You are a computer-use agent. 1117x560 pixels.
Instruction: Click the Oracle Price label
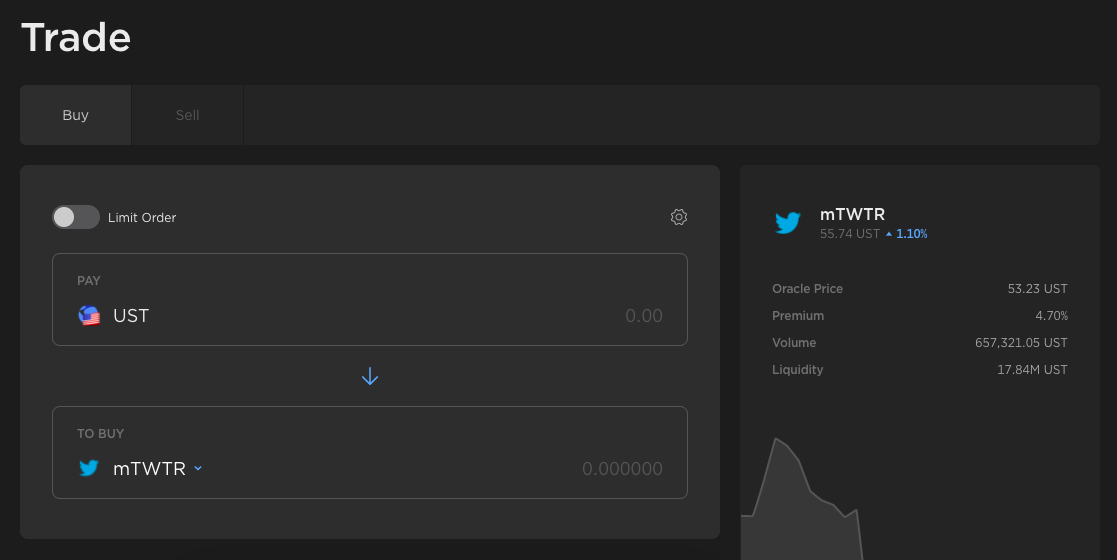pyautogui.click(x=807, y=289)
